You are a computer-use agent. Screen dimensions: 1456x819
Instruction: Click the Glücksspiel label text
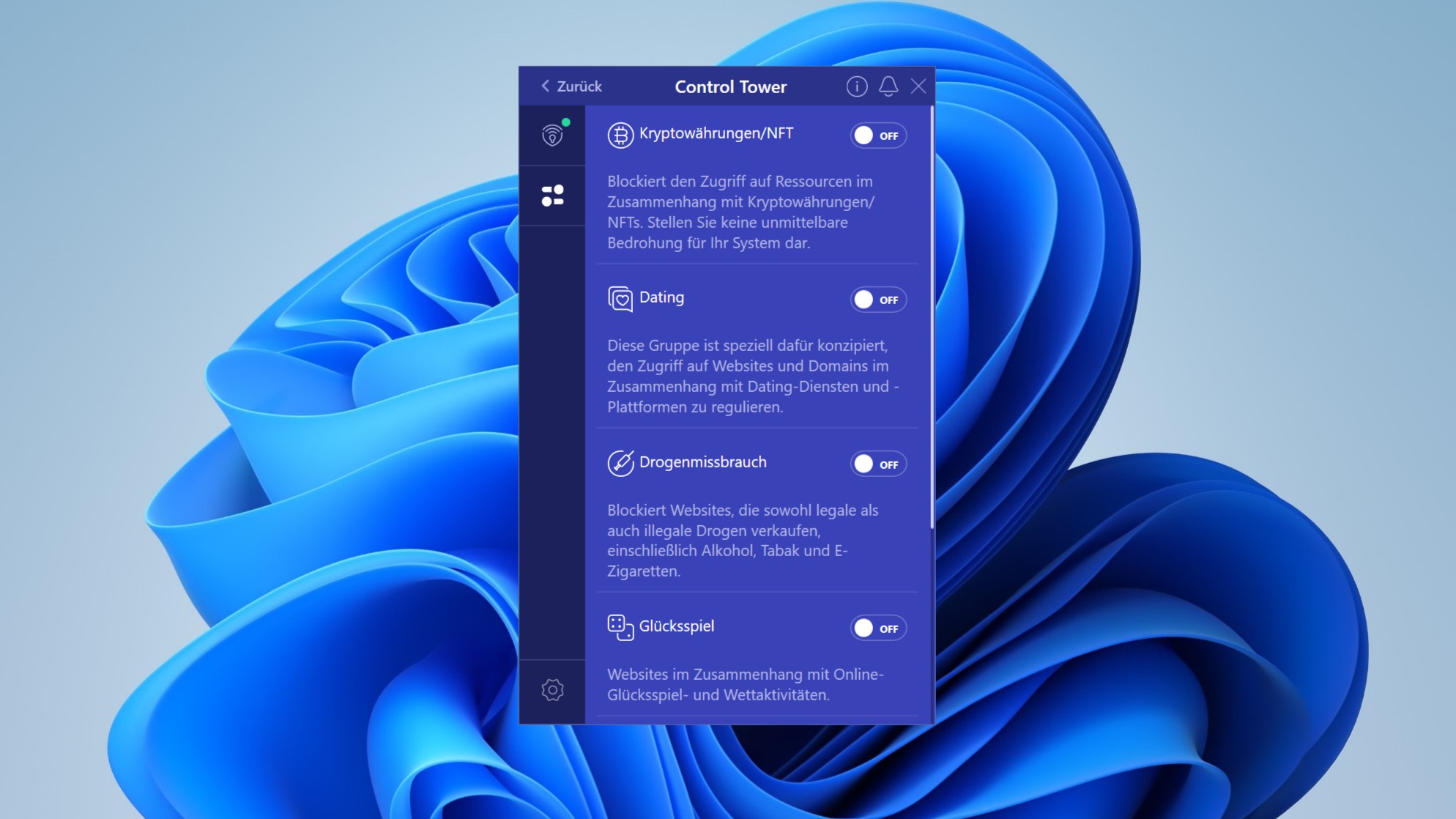(x=677, y=626)
